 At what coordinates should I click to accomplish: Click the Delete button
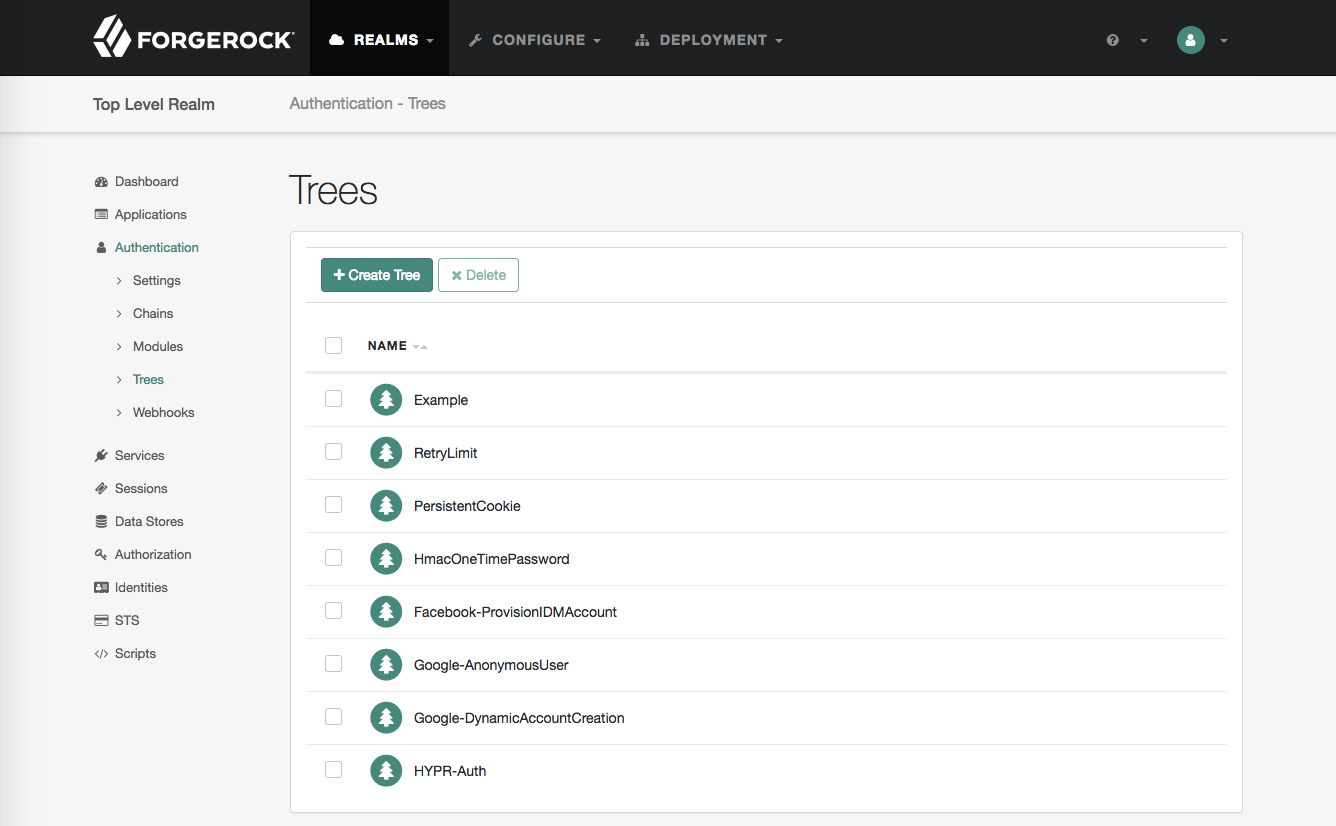click(x=478, y=275)
